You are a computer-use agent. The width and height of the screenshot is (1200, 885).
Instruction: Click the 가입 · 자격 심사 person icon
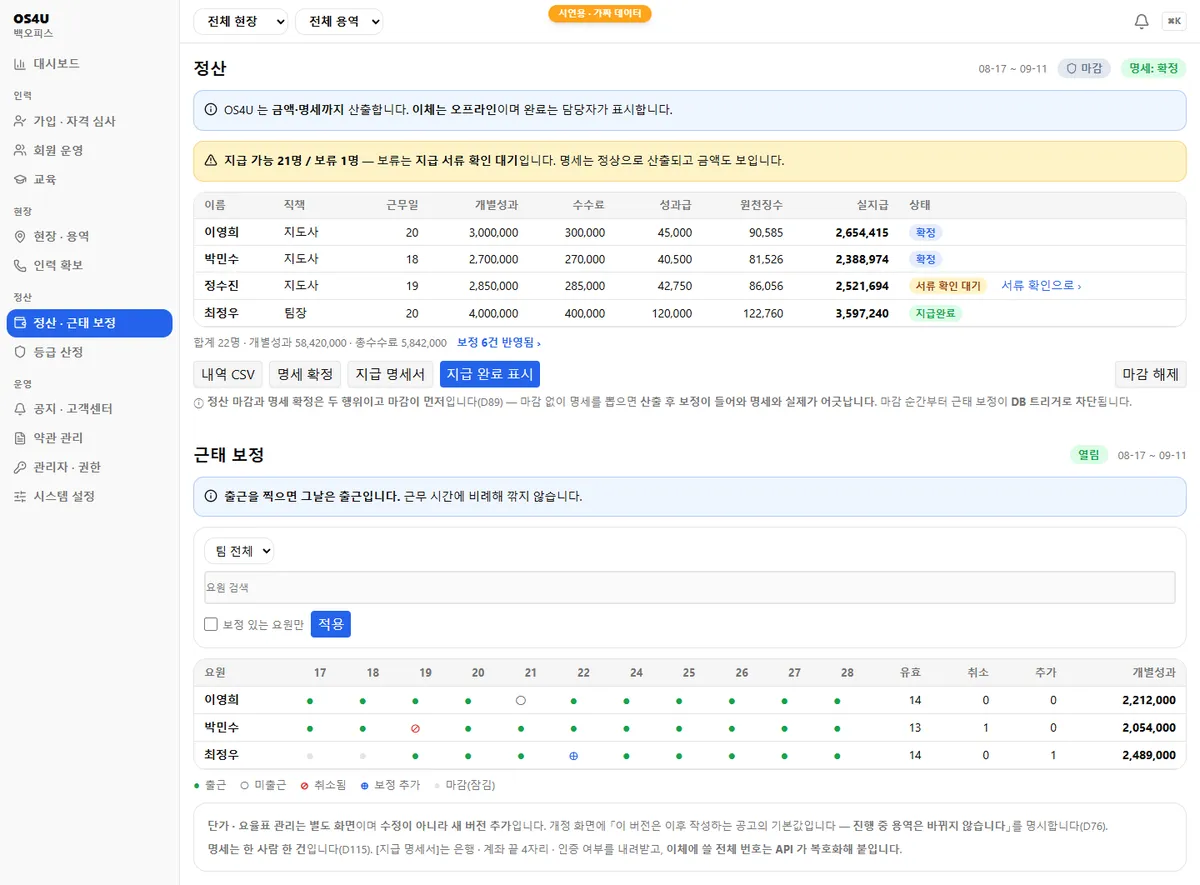(x=20, y=121)
